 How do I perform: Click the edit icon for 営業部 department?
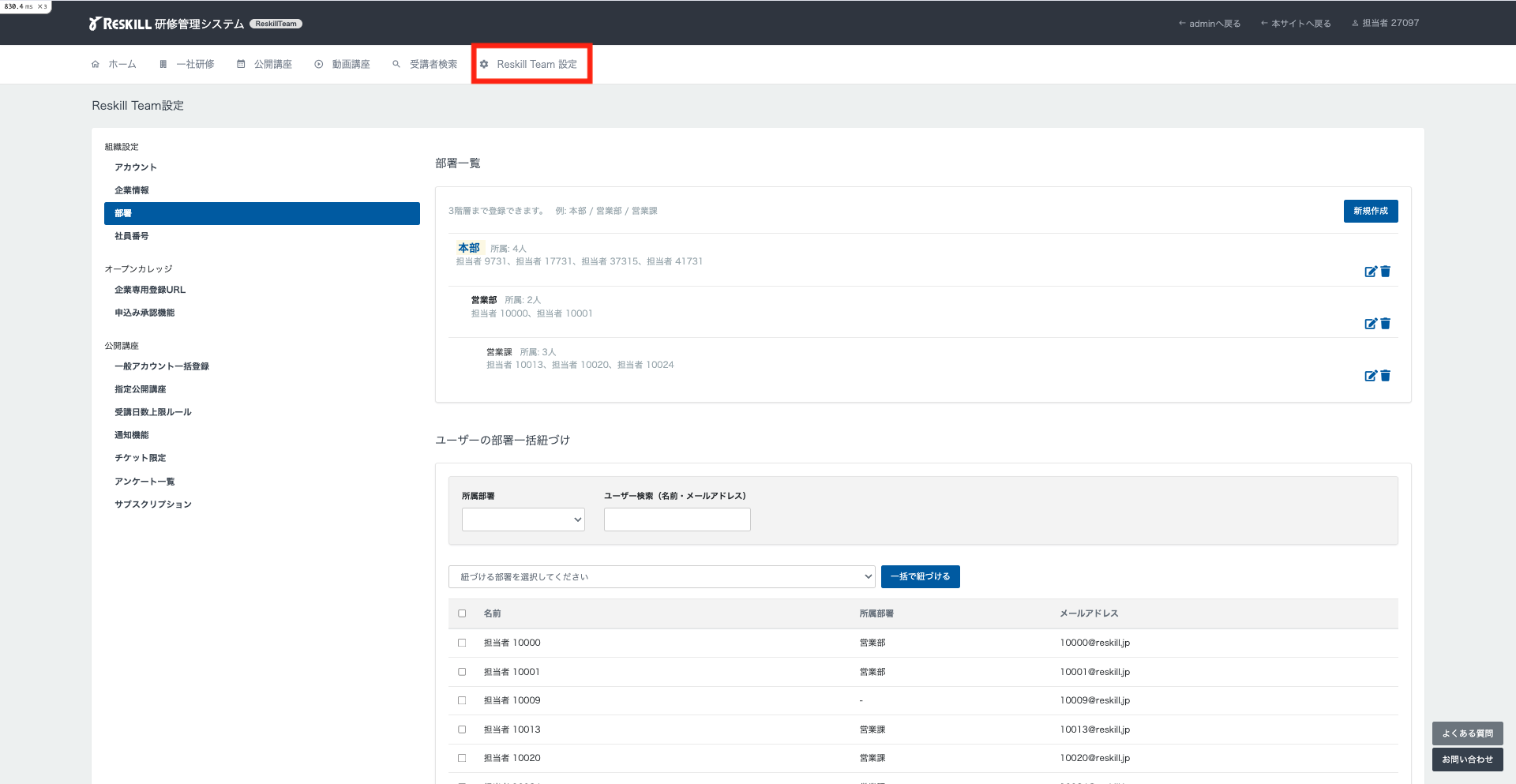[1370, 324]
